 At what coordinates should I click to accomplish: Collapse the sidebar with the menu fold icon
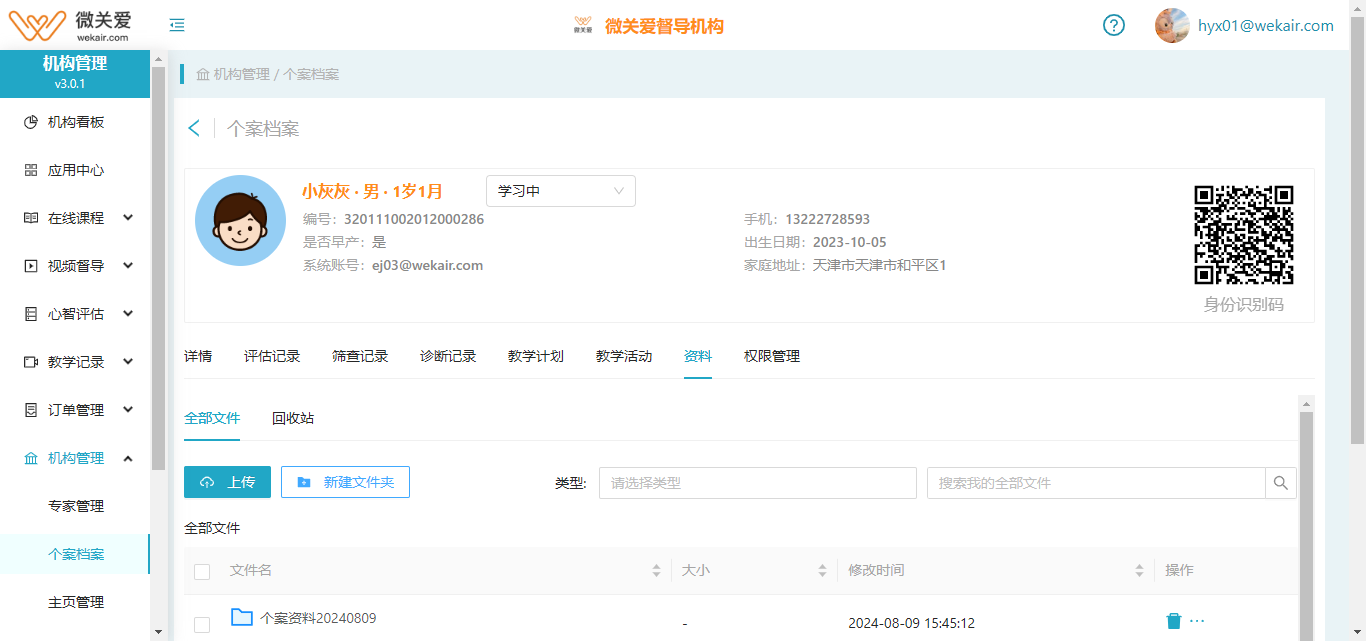point(177,25)
